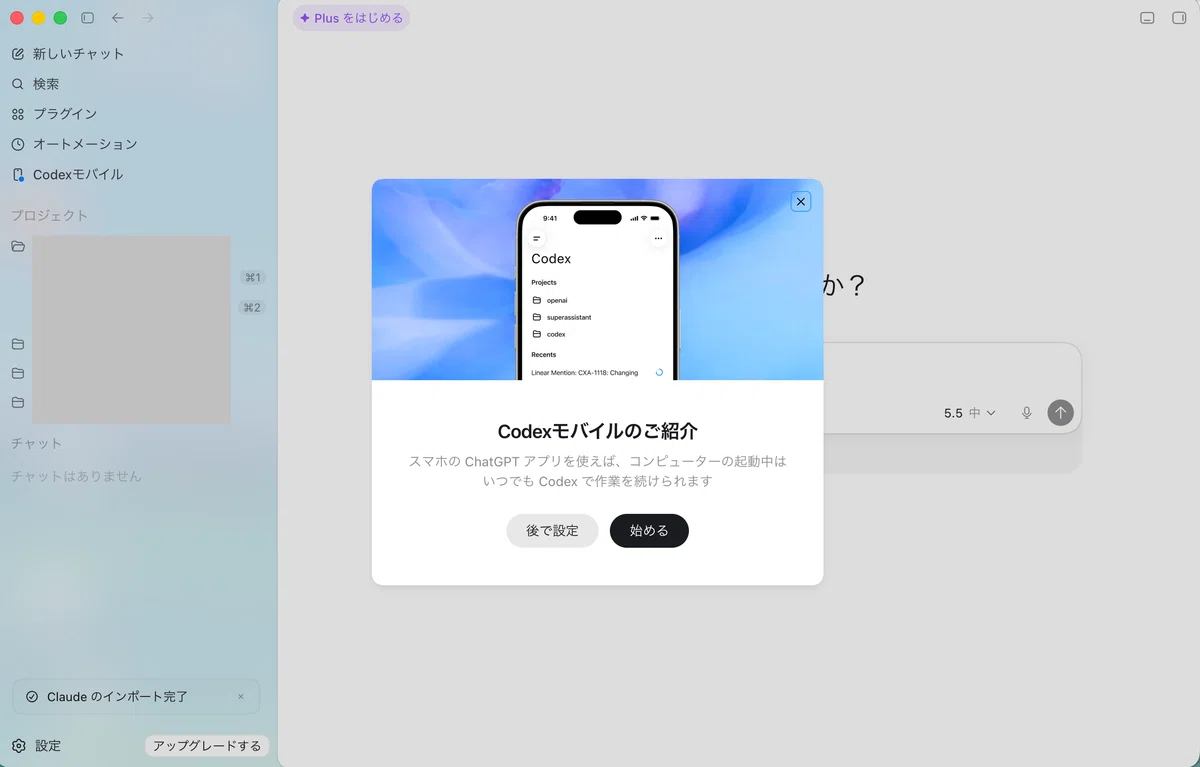Open the 5.5 中 model dropdown
Screen dimensions: 1200x767
click(x=970, y=413)
